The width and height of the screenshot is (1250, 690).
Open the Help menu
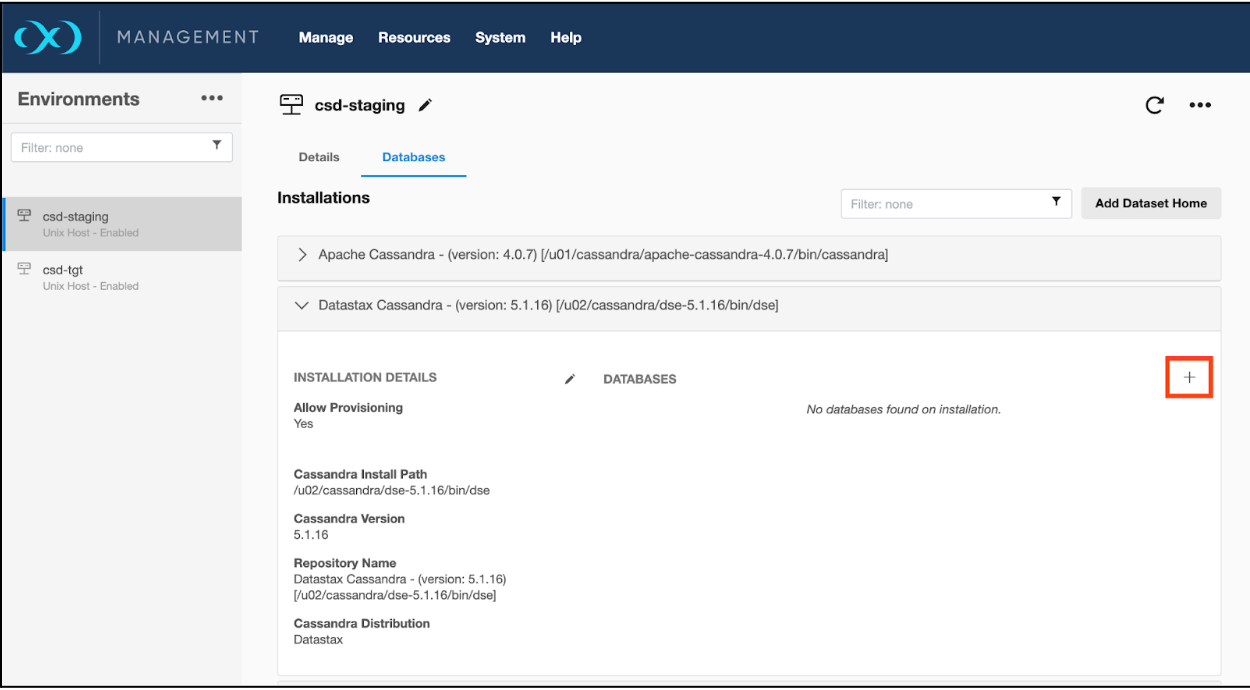click(565, 37)
